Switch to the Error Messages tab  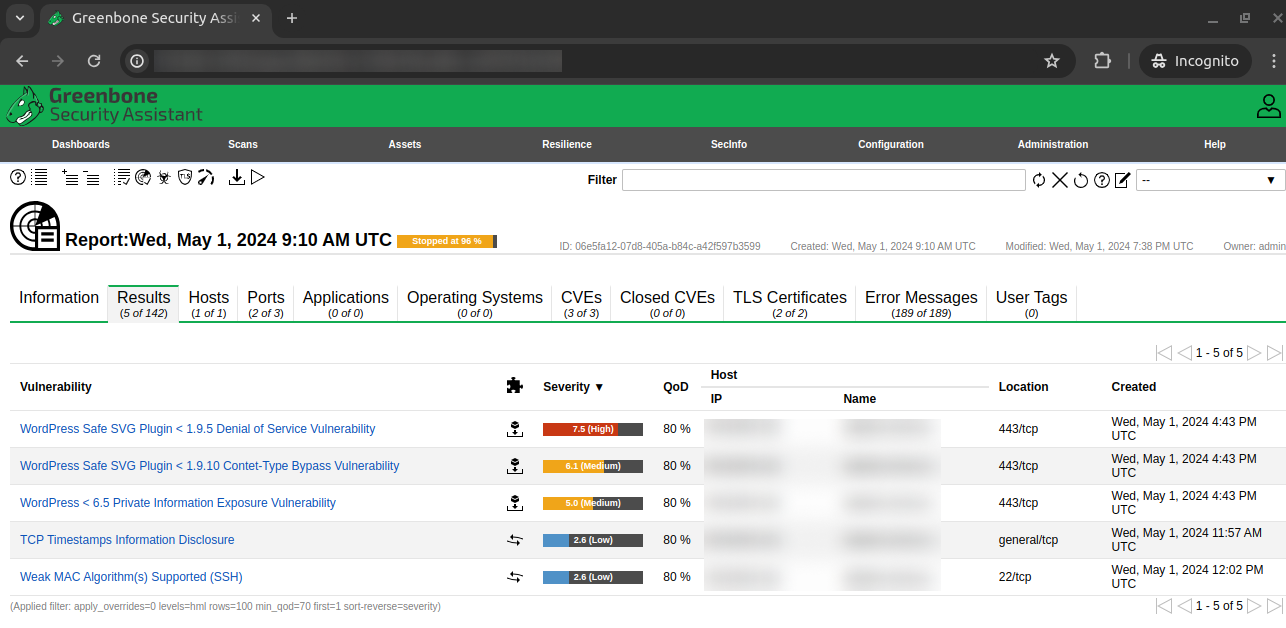921,304
